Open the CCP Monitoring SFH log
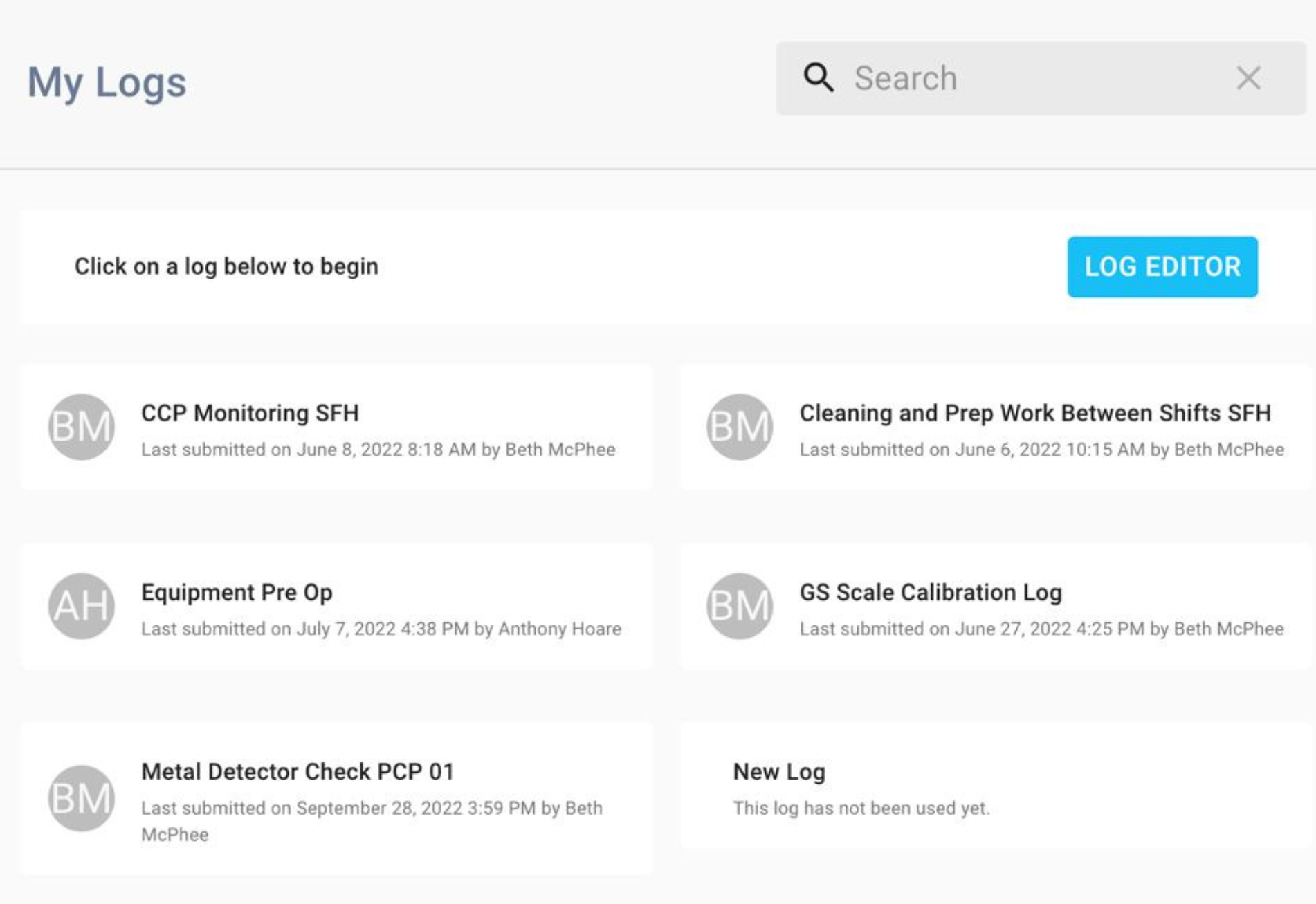 click(250, 413)
